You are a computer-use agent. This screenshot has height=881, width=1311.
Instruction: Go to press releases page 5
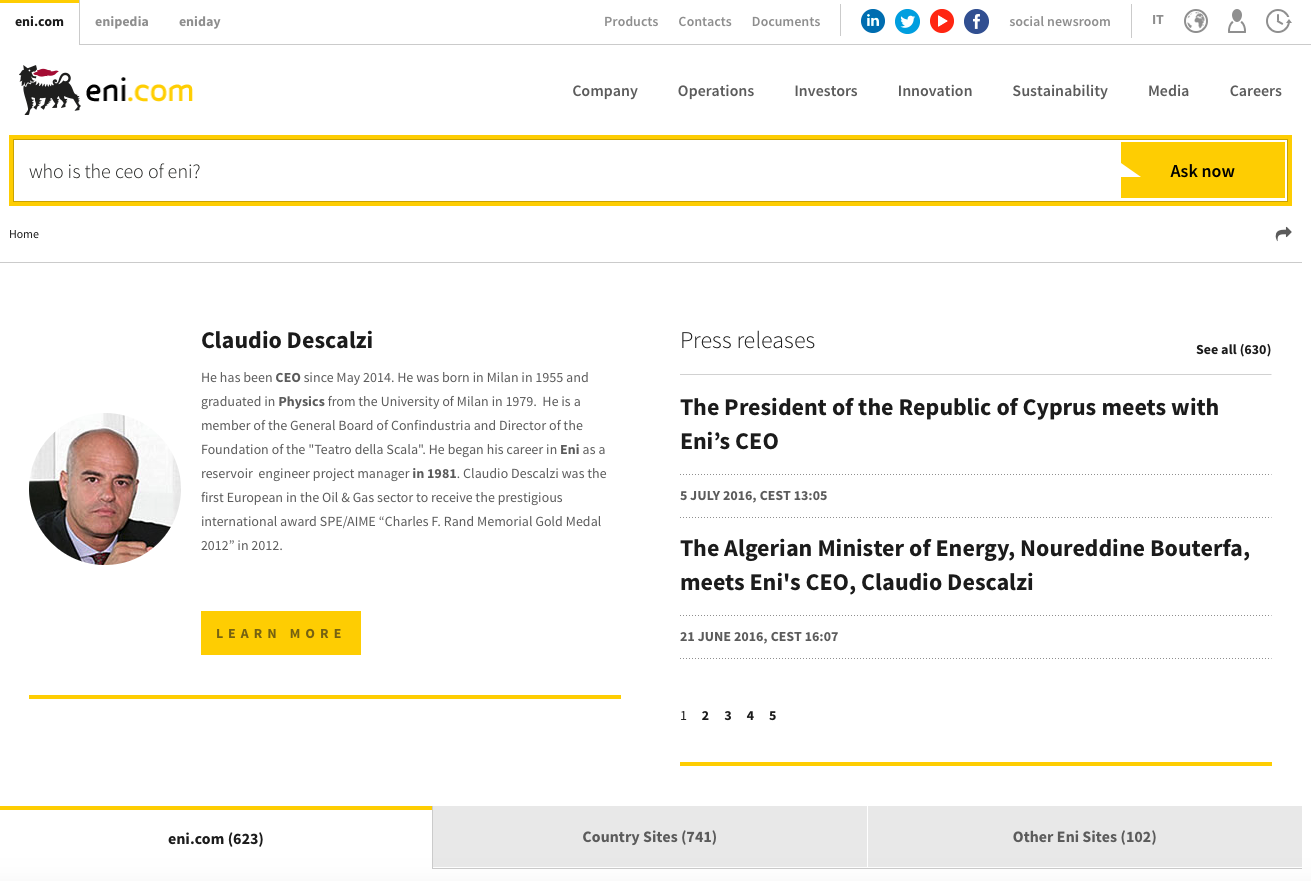click(773, 715)
